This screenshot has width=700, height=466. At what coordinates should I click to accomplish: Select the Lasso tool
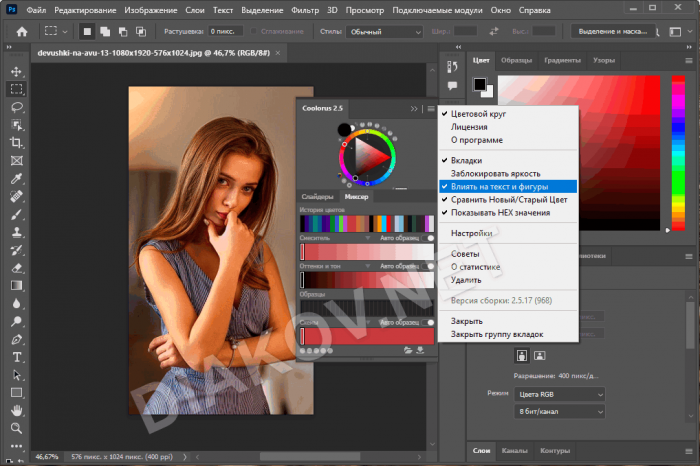tap(17, 107)
